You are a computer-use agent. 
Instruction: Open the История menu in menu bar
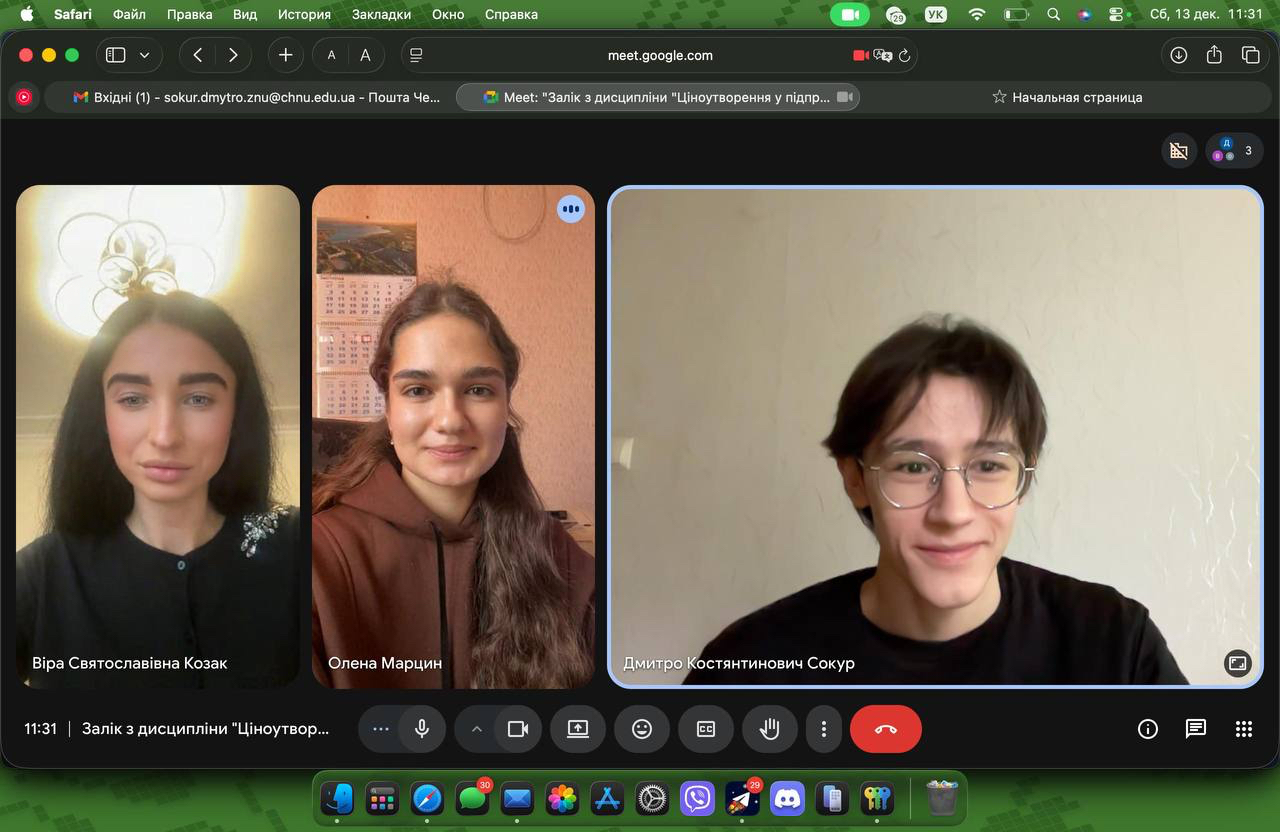(304, 14)
